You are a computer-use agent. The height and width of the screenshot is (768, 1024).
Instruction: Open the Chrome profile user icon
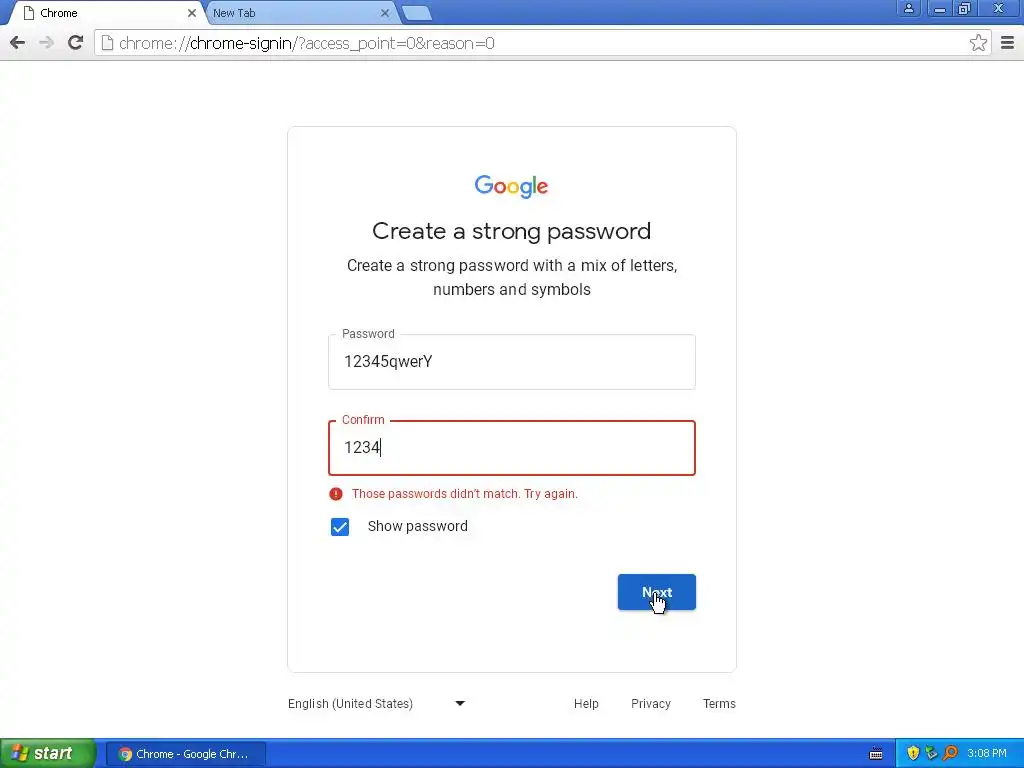[x=908, y=8]
